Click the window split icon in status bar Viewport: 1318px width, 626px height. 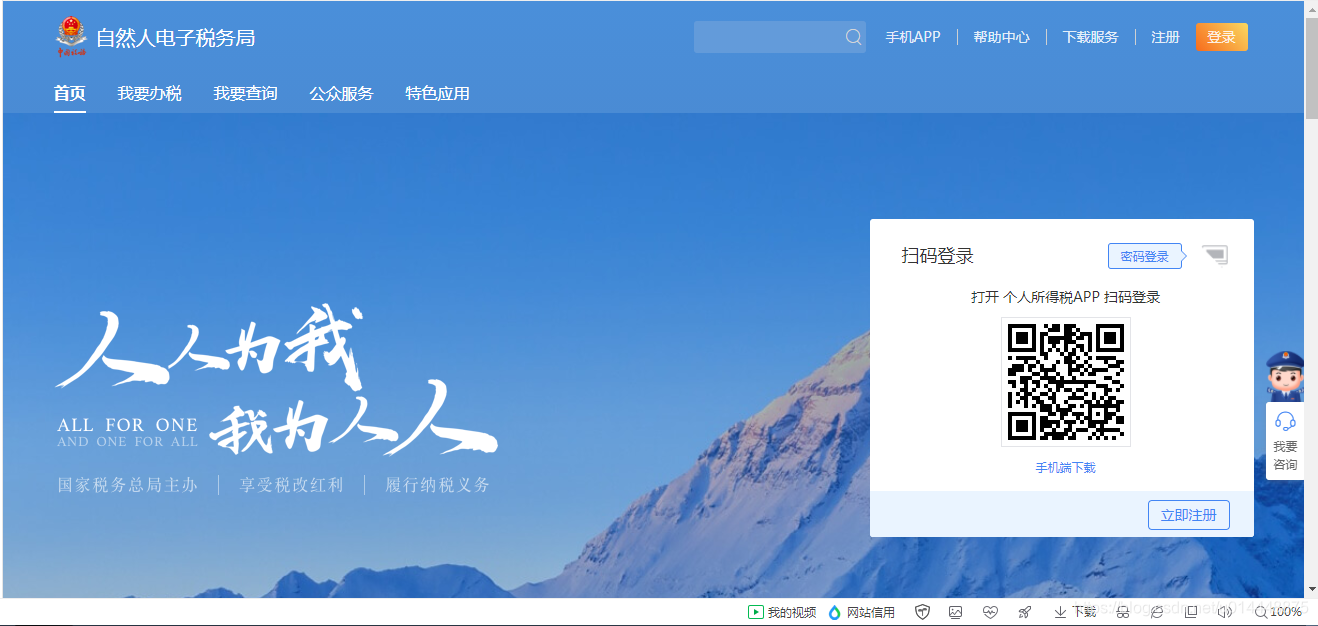pyautogui.click(x=1190, y=612)
